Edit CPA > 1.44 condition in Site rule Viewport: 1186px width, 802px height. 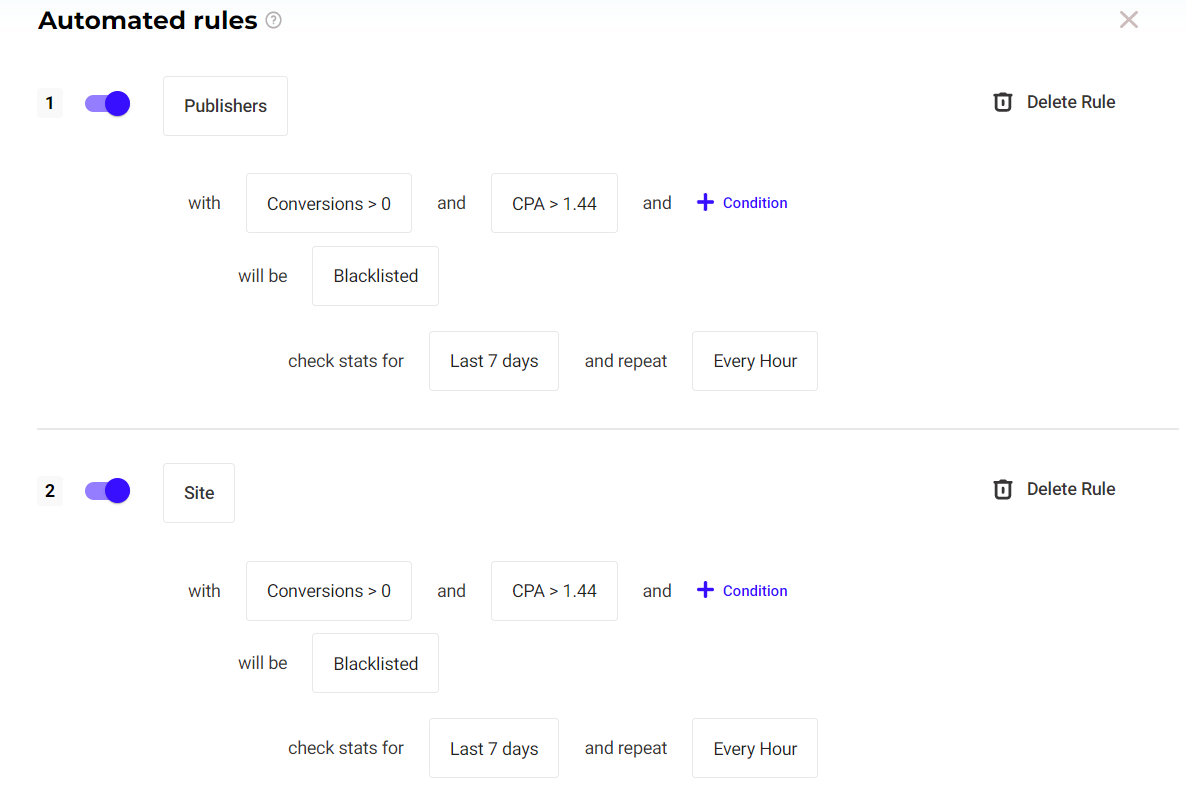point(554,591)
